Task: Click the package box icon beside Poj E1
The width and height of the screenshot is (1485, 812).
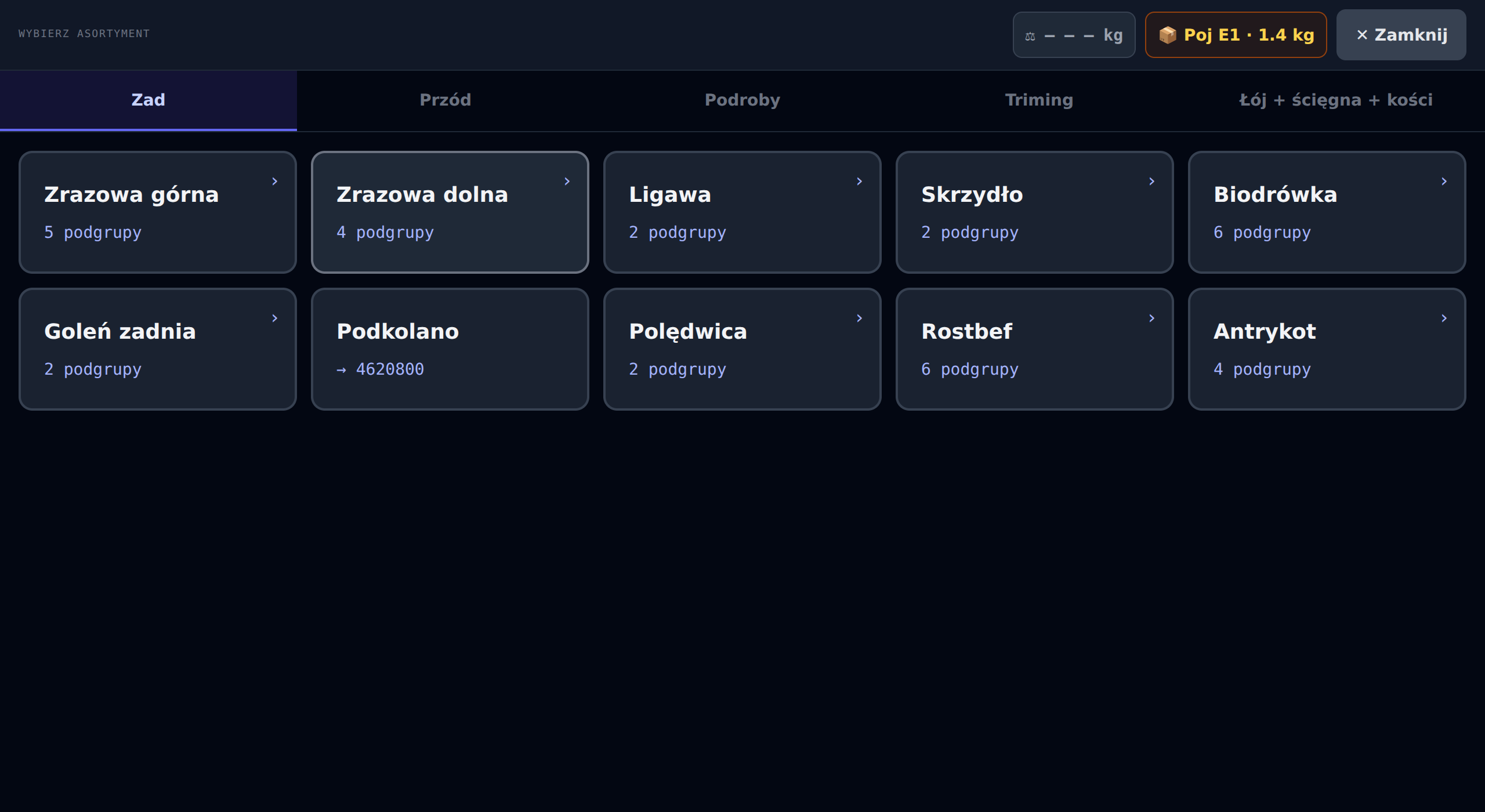Action: tap(1167, 35)
